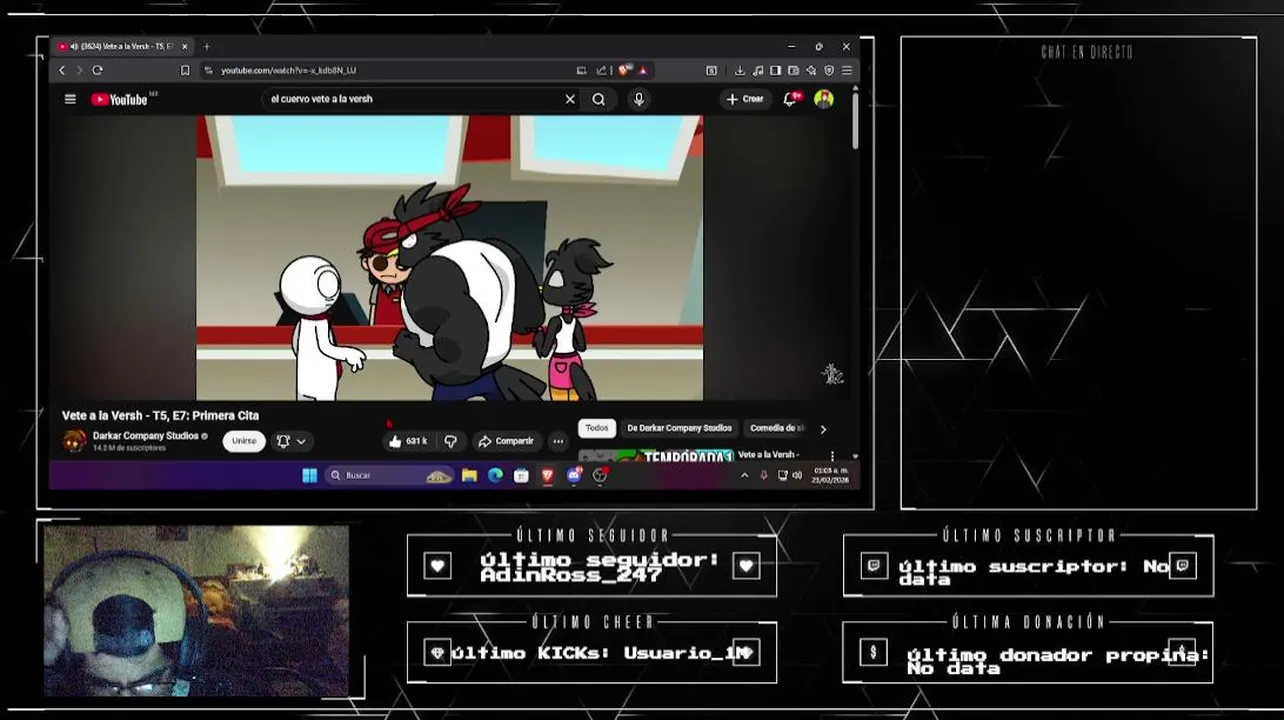
Task: Open Brave VPN shield icon
Action: tap(829, 70)
